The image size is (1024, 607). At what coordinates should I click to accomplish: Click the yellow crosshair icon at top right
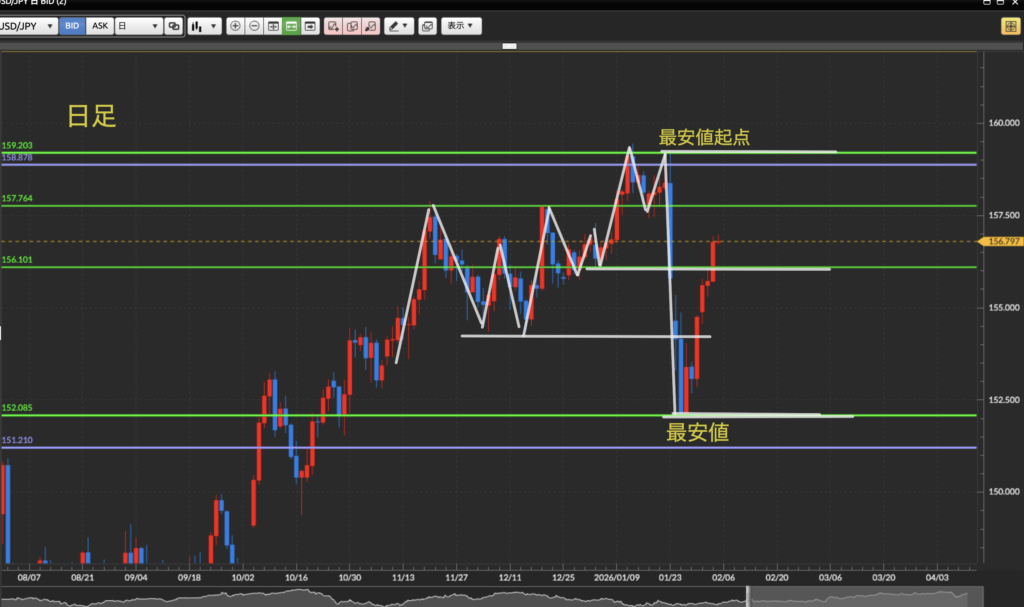(x=1010, y=26)
